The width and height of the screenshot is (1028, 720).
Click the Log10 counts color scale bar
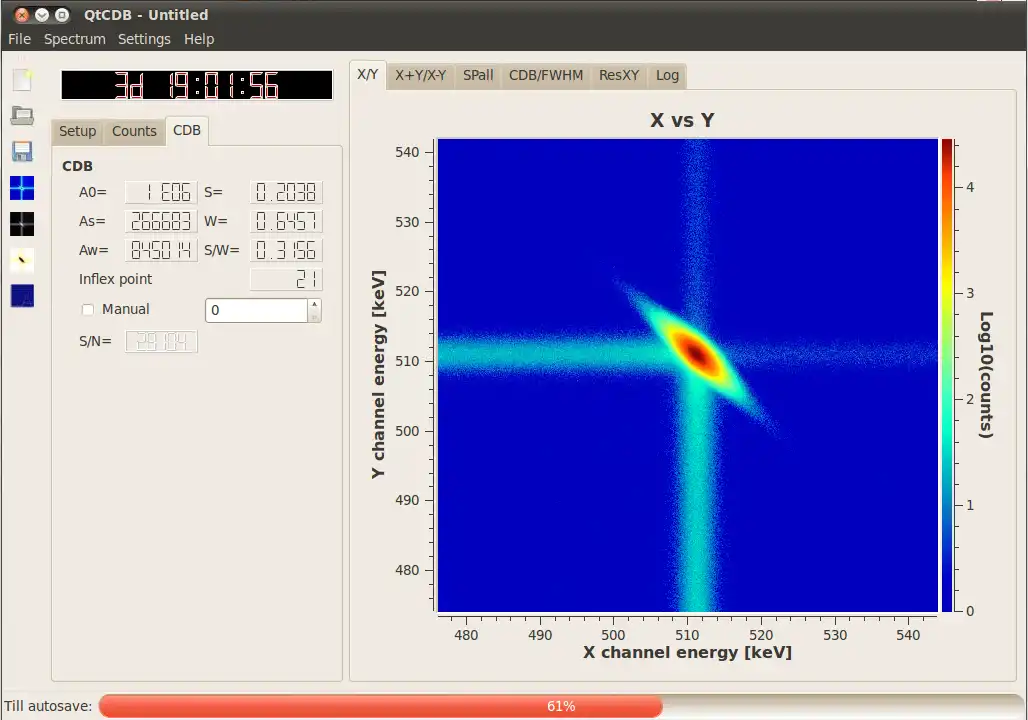click(947, 375)
